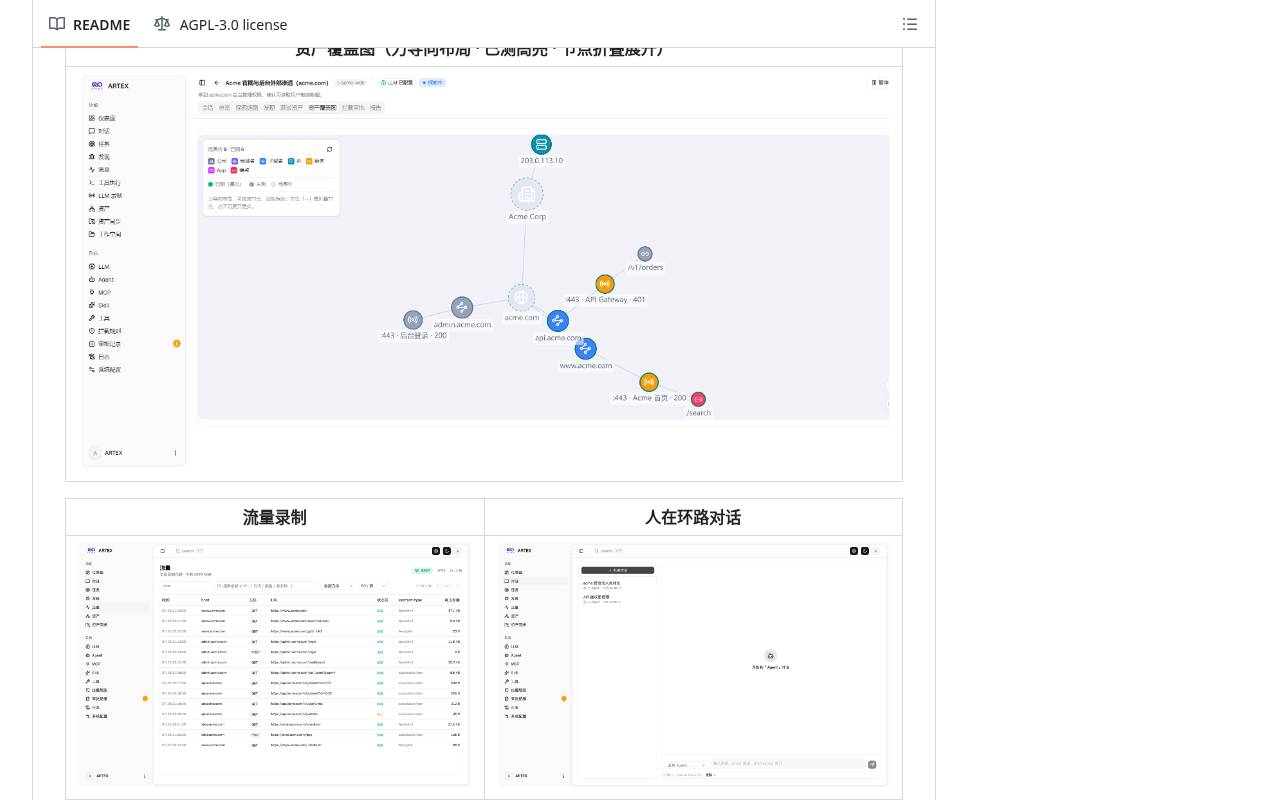This screenshot has height=800, width=1280.
Task: Click the acme.com root domain node
Action: 521,297
